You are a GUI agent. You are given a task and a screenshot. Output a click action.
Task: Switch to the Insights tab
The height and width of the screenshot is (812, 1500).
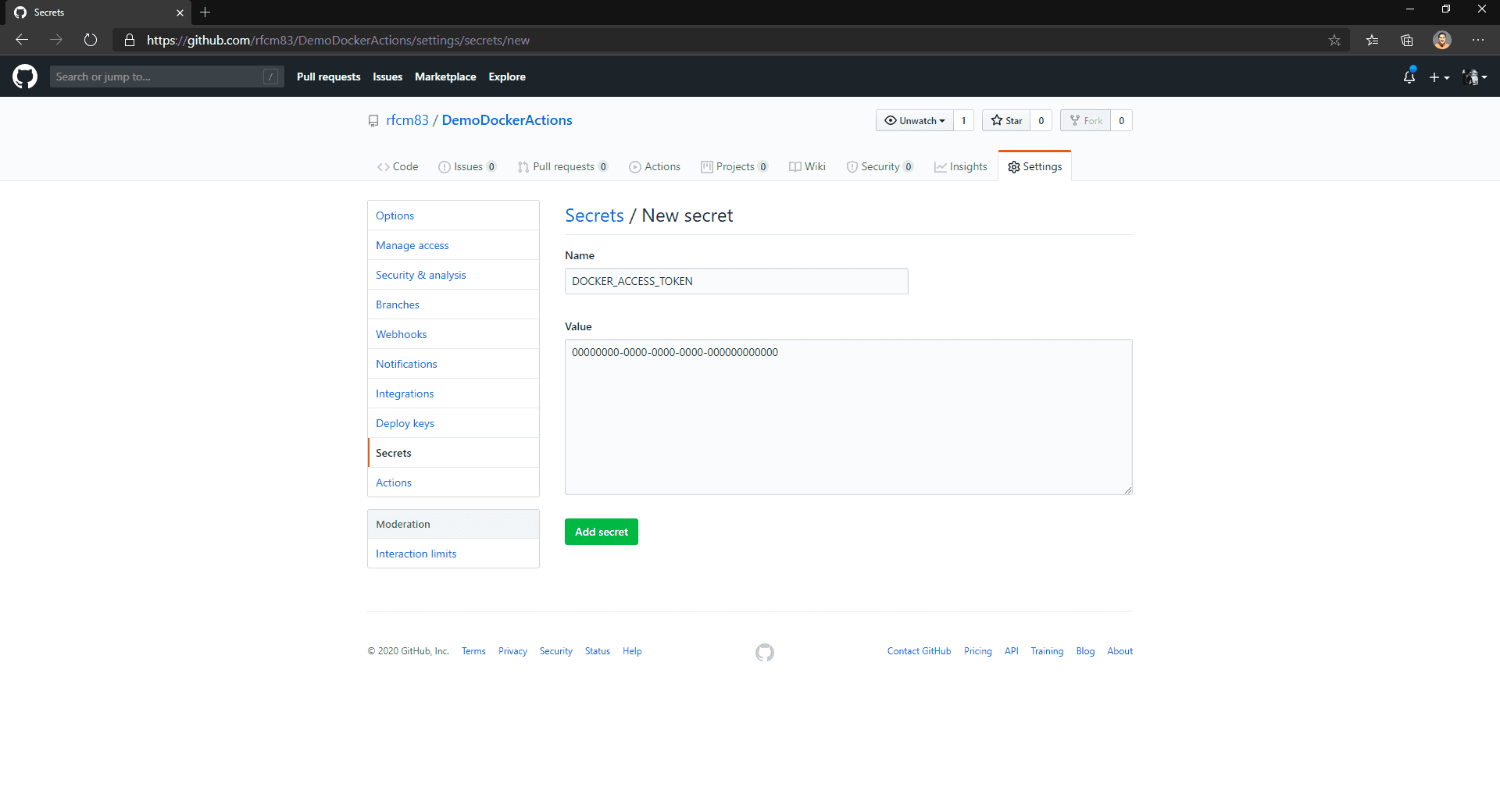pyautogui.click(x=961, y=166)
